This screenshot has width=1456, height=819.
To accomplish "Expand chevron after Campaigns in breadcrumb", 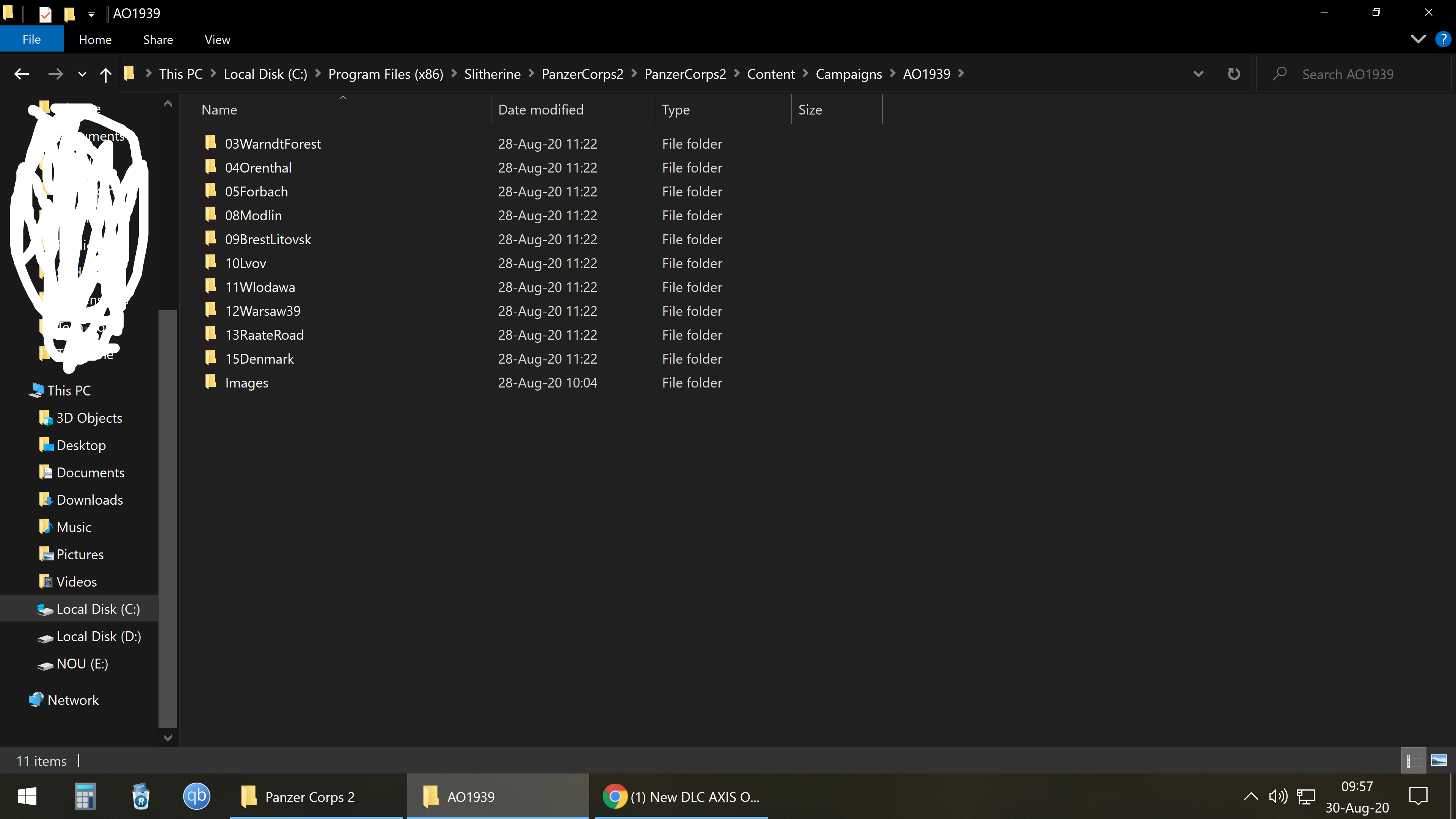I will coord(893,74).
